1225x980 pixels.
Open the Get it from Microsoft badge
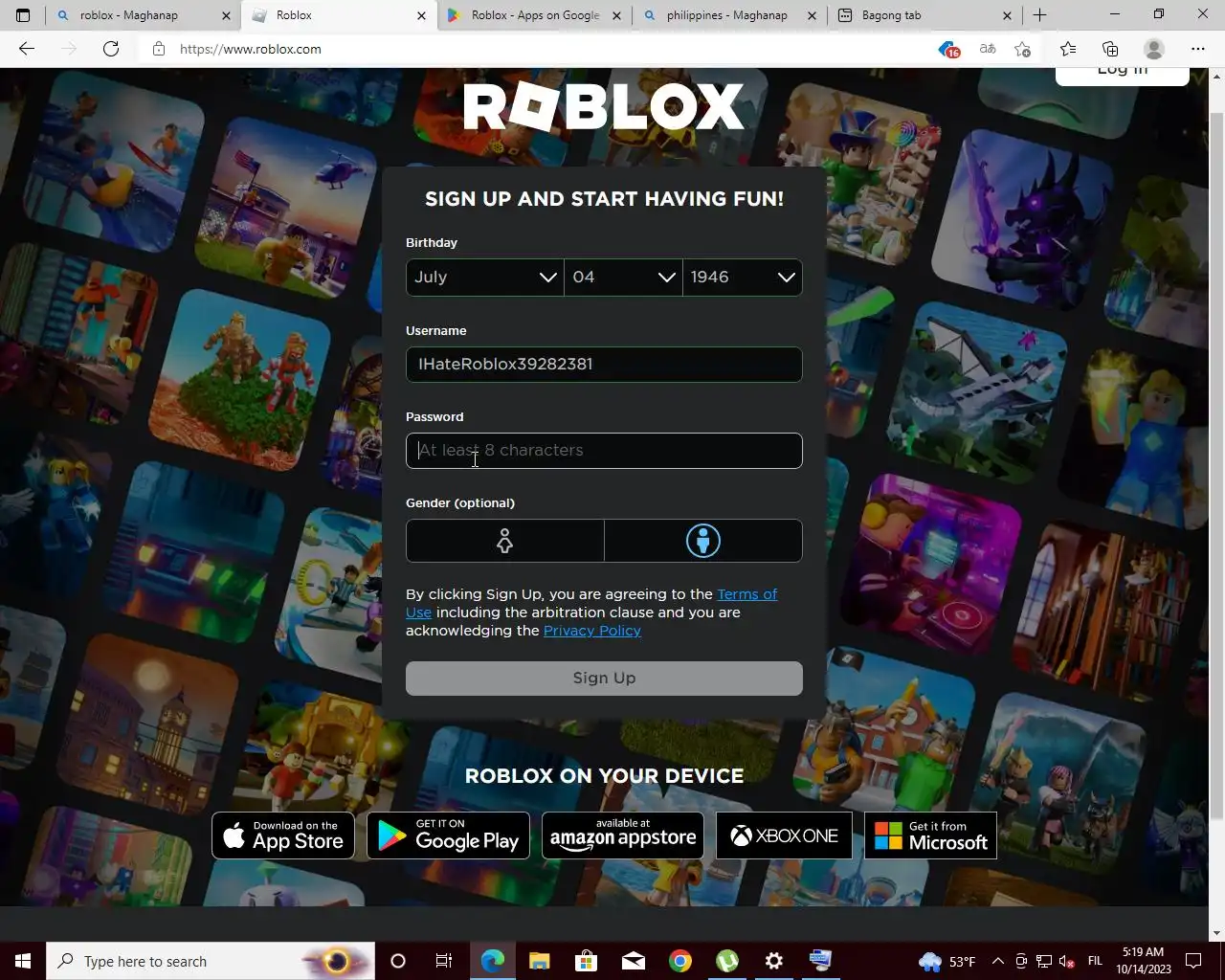(x=930, y=835)
